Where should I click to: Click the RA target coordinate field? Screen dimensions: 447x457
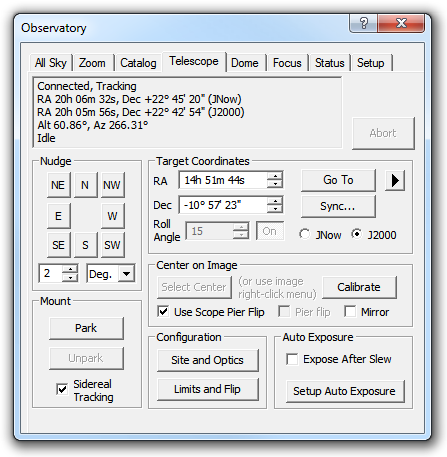pyautogui.click(x=223, y=180)
